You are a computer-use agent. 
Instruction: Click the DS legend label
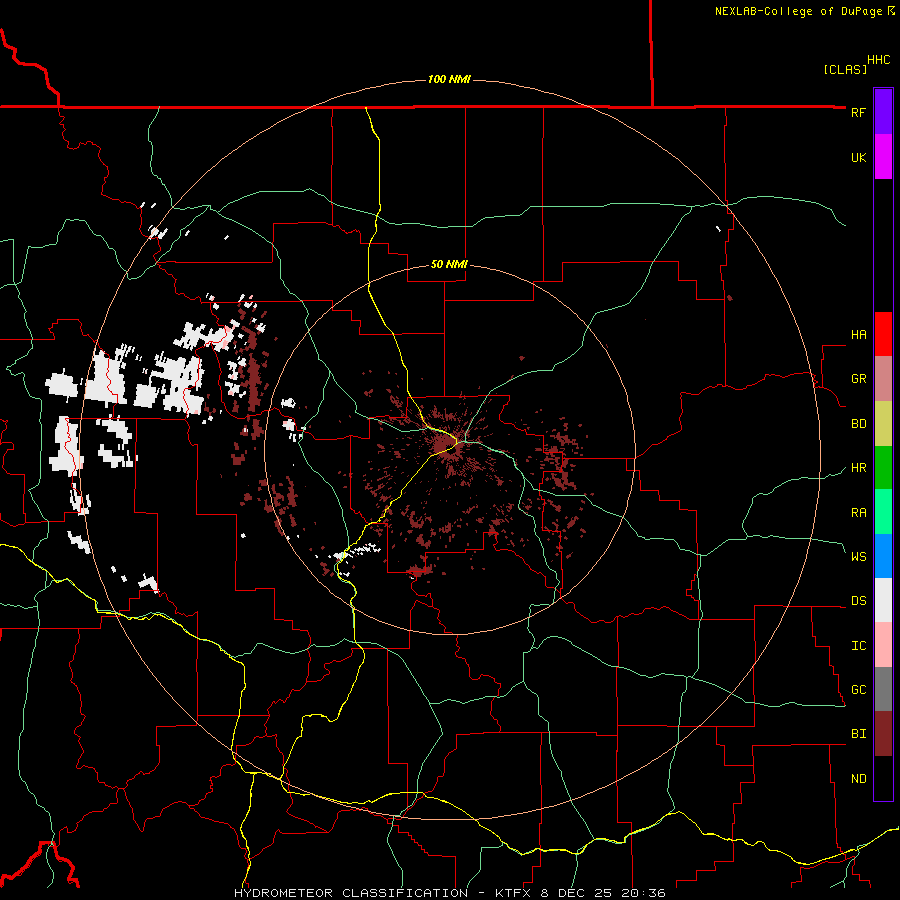pyautogui.click(x=858, y=601)
